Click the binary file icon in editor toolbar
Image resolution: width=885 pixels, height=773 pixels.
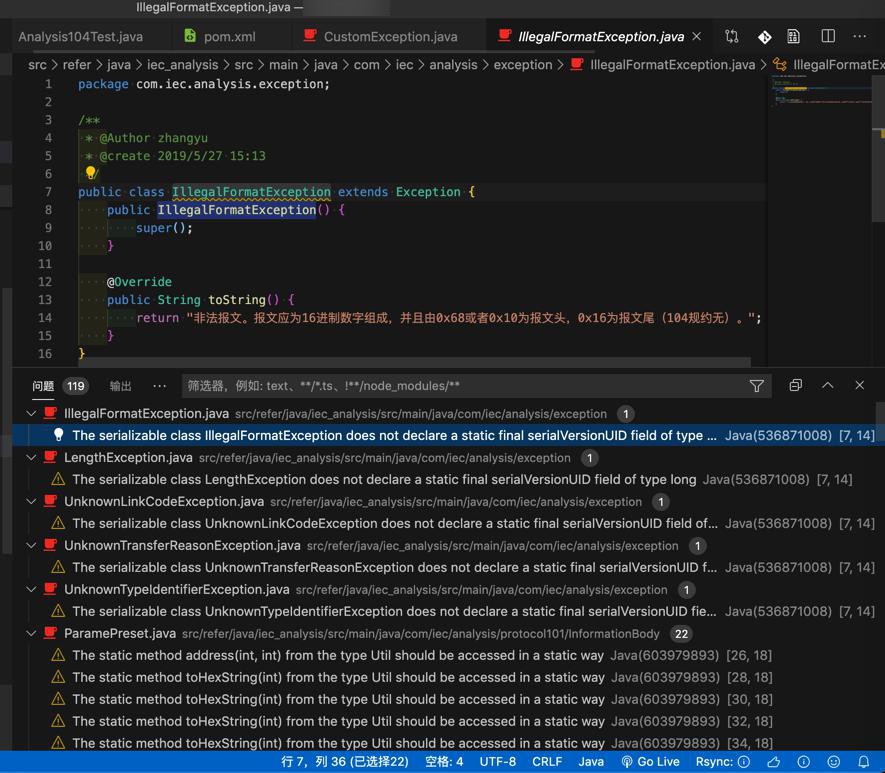tap(793, 36)
